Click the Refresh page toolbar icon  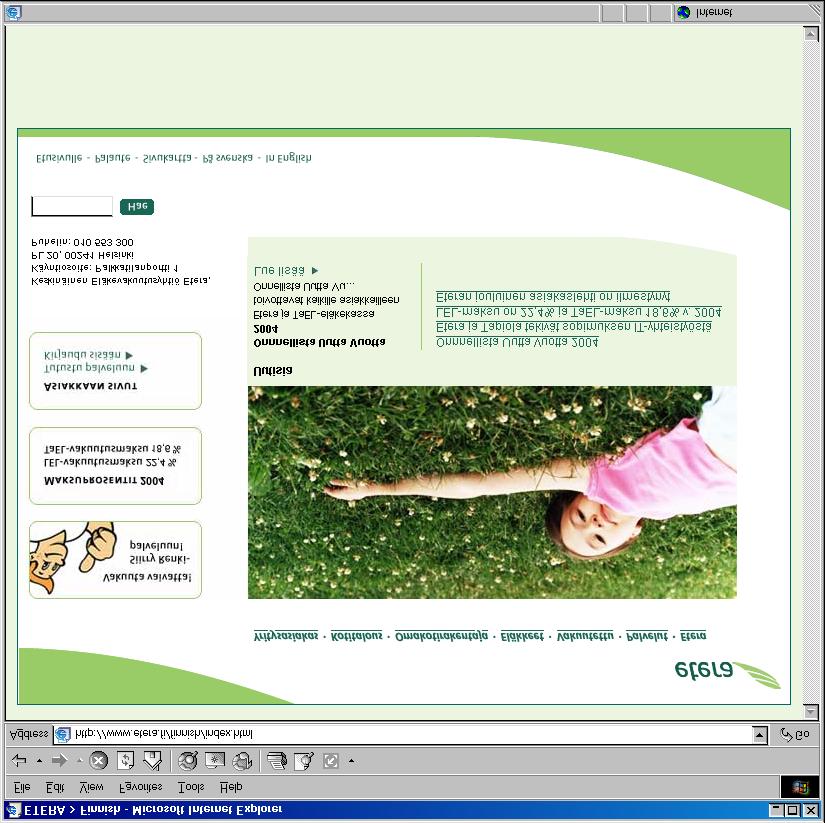[125, 760]
